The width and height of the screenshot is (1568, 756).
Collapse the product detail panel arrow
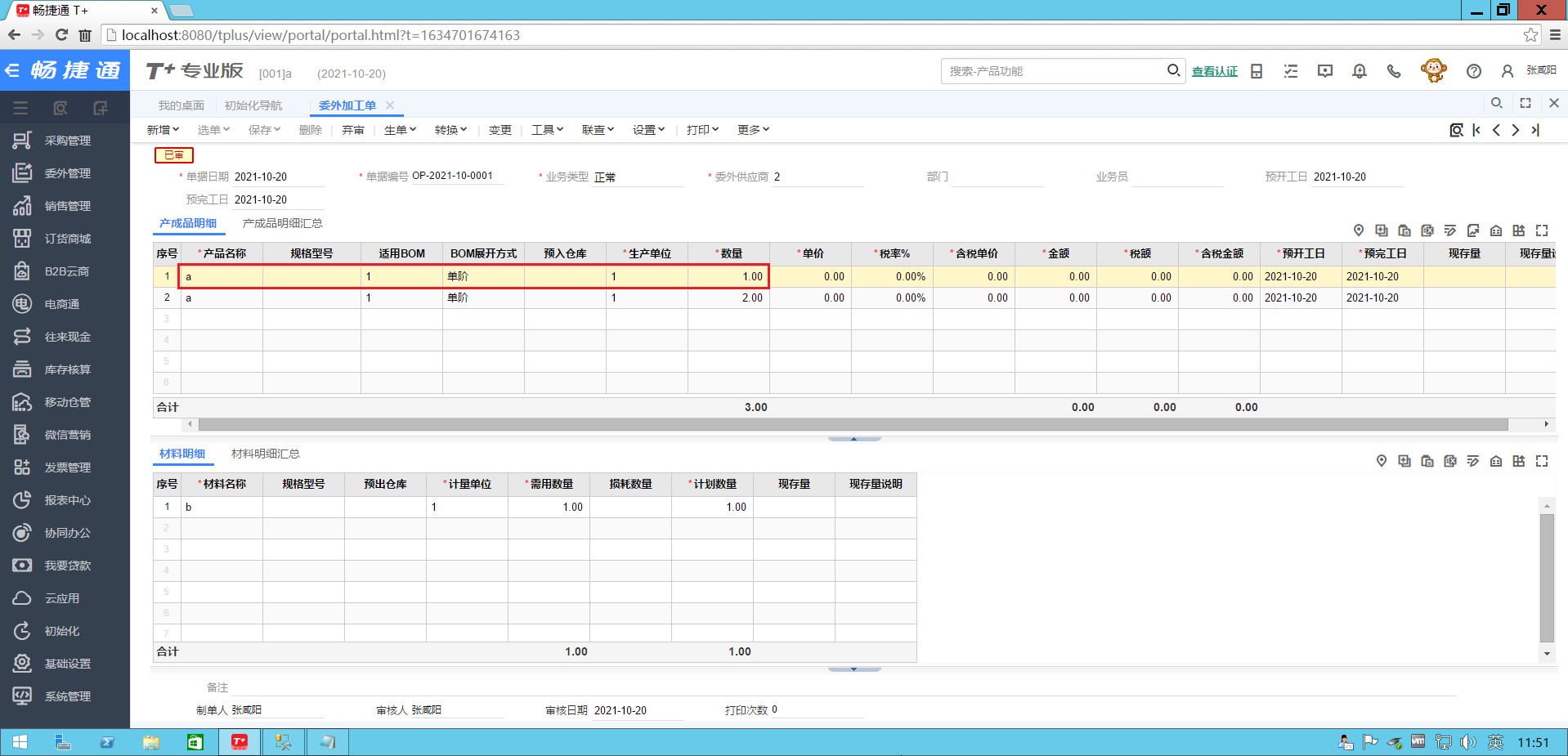pos(853,439)
